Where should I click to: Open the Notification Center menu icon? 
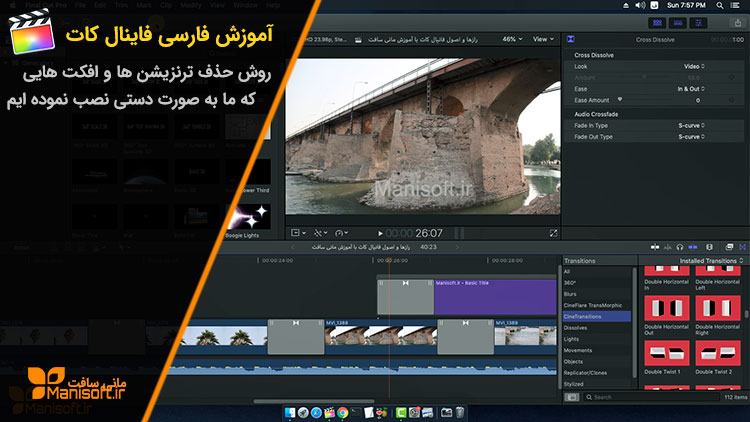[x=735, y=5]
